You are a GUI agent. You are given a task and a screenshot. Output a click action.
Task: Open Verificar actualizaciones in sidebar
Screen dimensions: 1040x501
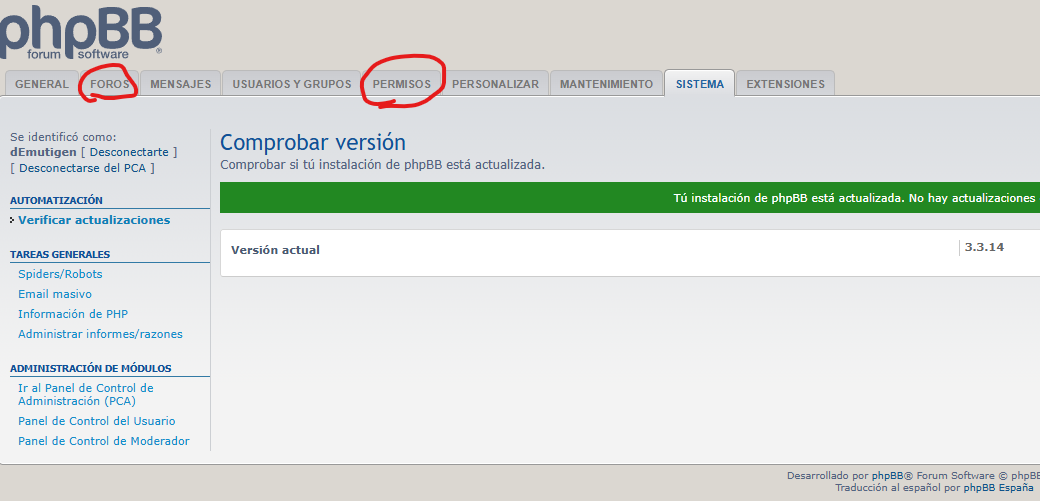point(94,220)
